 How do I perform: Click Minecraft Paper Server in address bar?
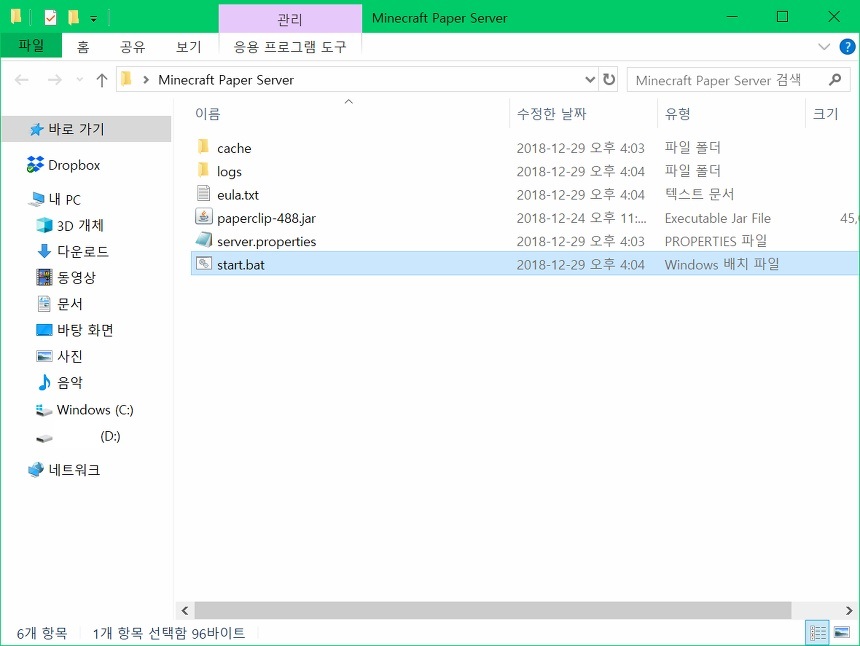pos(226,80)
